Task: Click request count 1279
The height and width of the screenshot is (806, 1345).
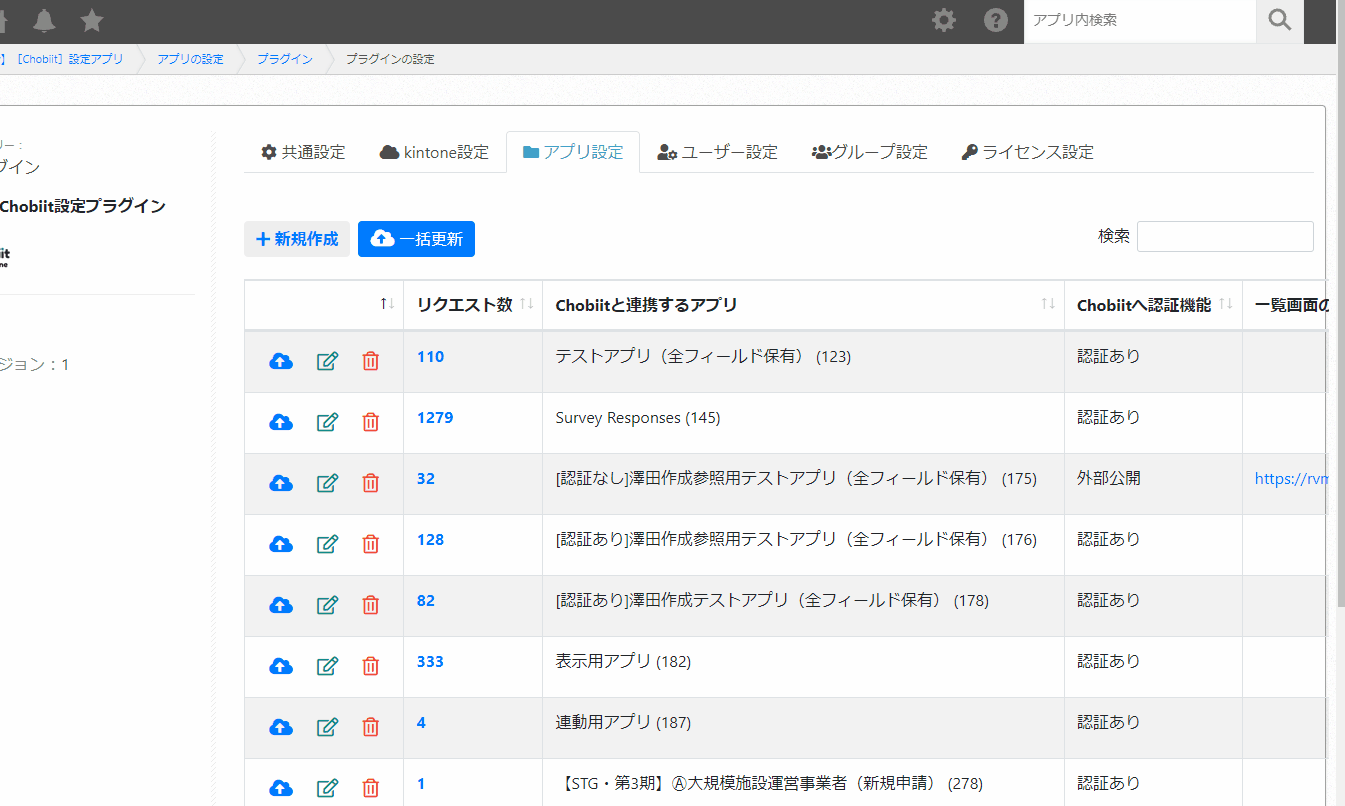Action: (x=435, y=417)
